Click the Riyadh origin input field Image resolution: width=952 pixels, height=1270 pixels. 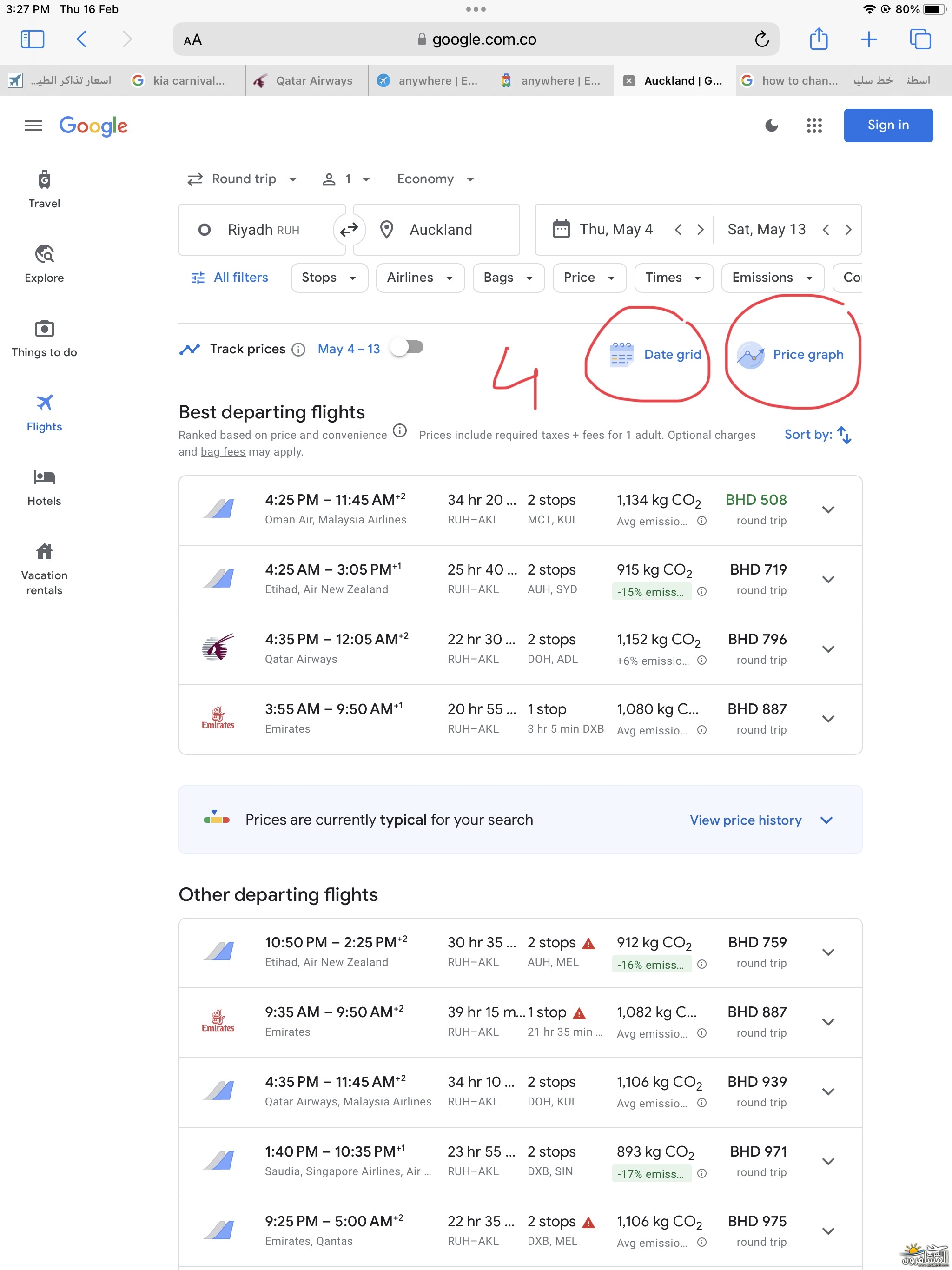pos(262,230)
